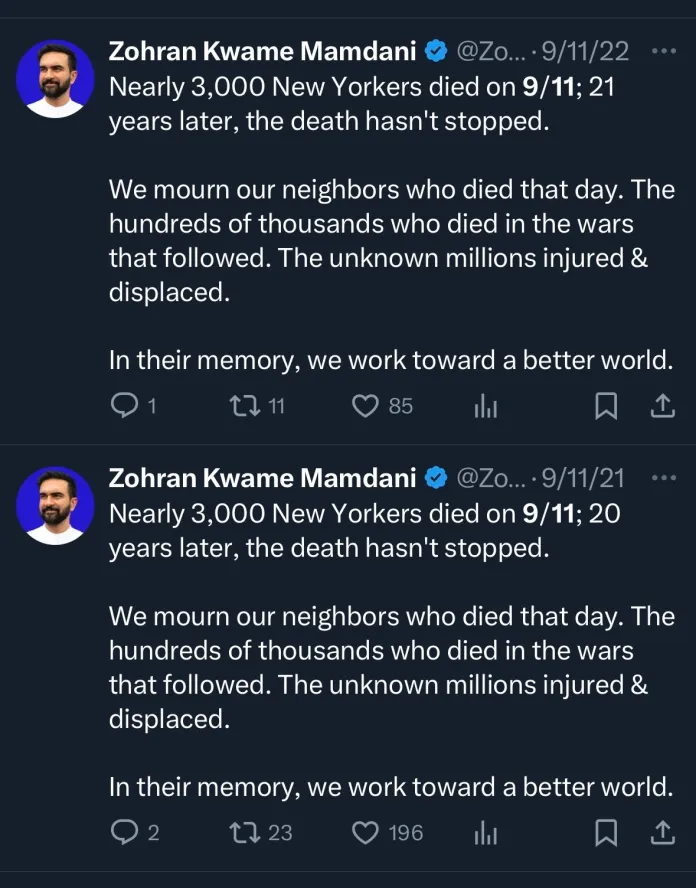Open more options on 9/11/22 tweet
The height and width of the screenshot is (888, 696).
tap(663, 50)
